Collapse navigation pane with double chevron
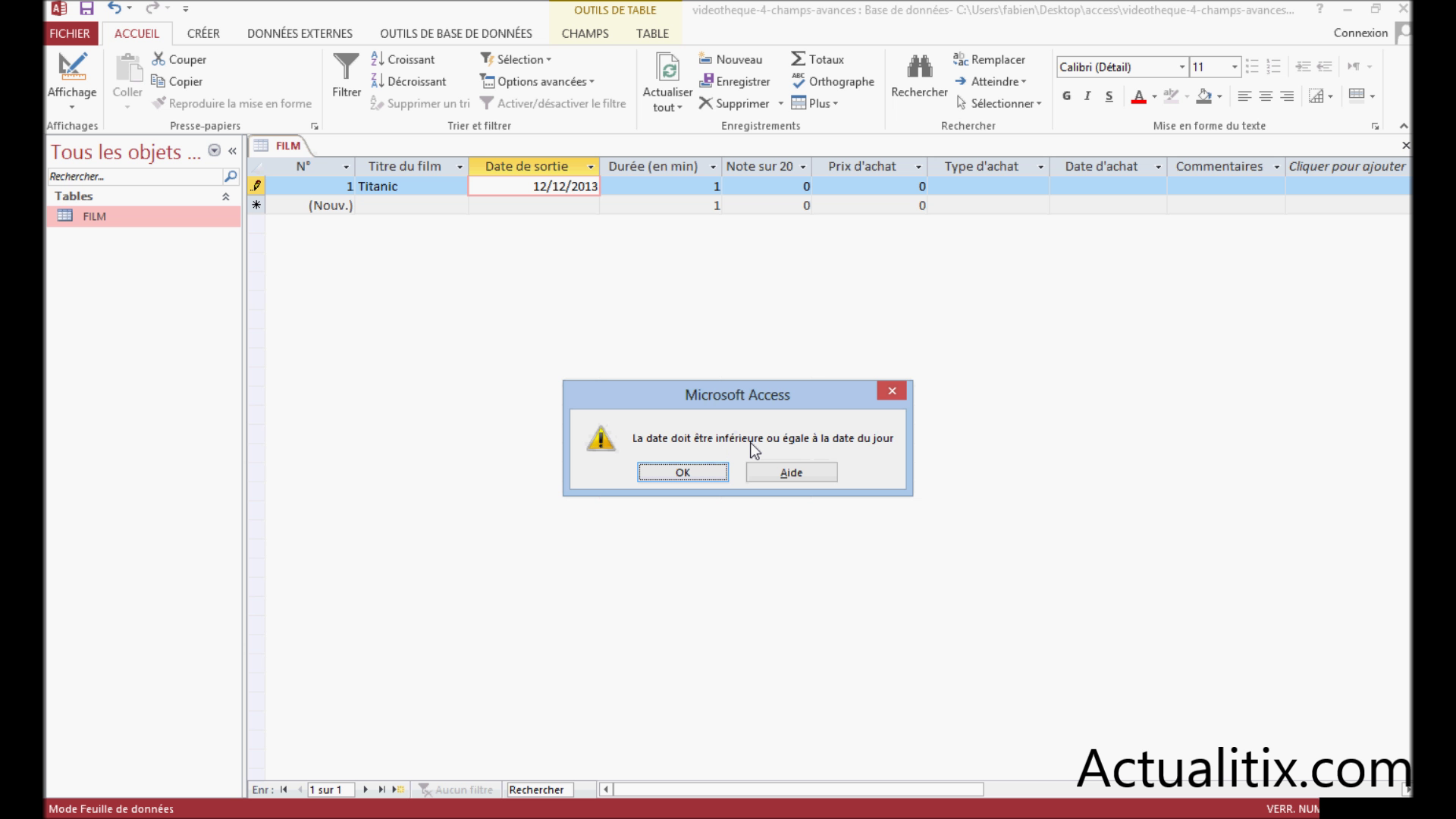Screen dimensions: 1456x819 [x=232, y=151]
